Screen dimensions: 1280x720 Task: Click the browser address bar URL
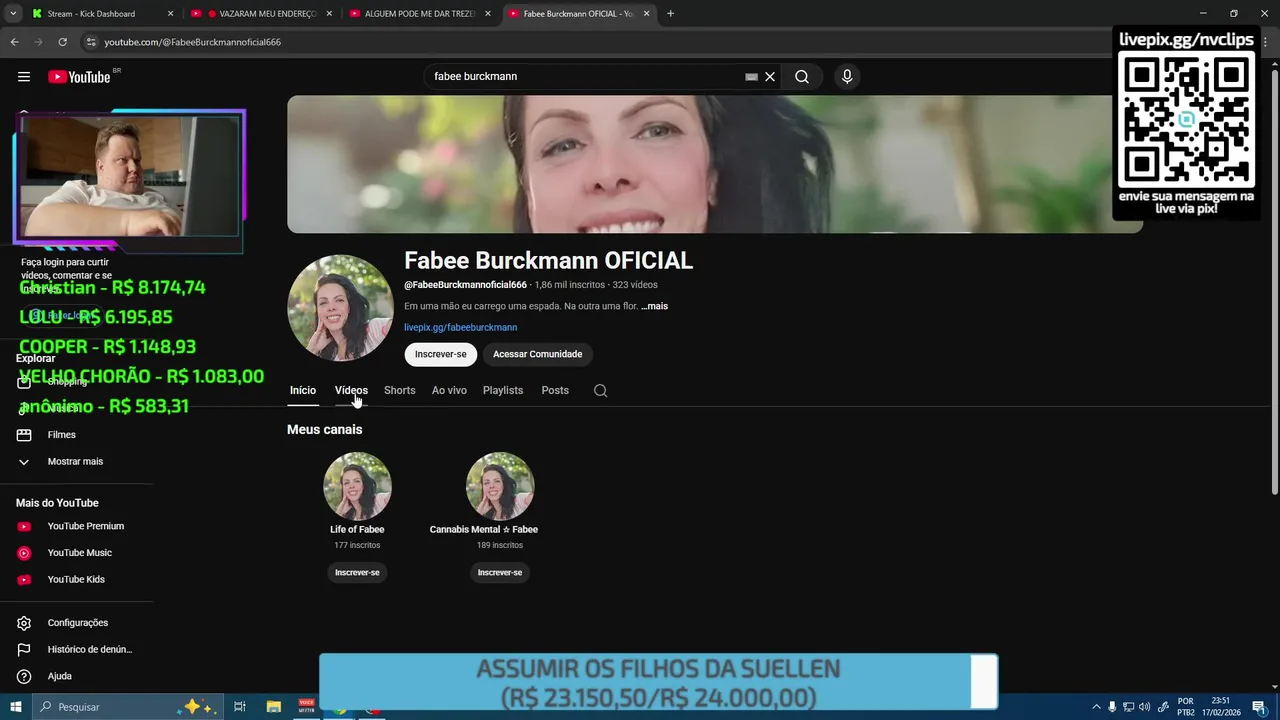coord(192,42)
